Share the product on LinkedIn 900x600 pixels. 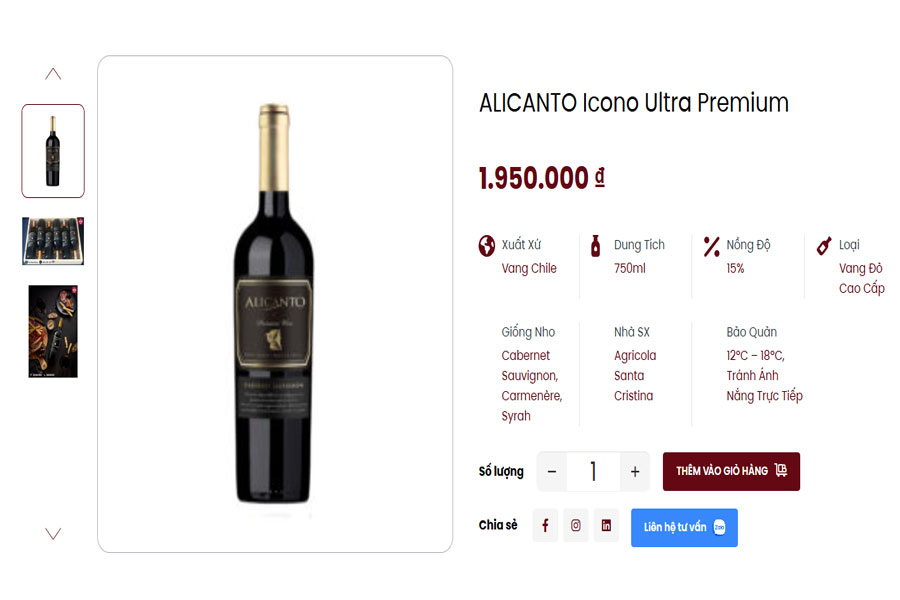click(606, 525)
